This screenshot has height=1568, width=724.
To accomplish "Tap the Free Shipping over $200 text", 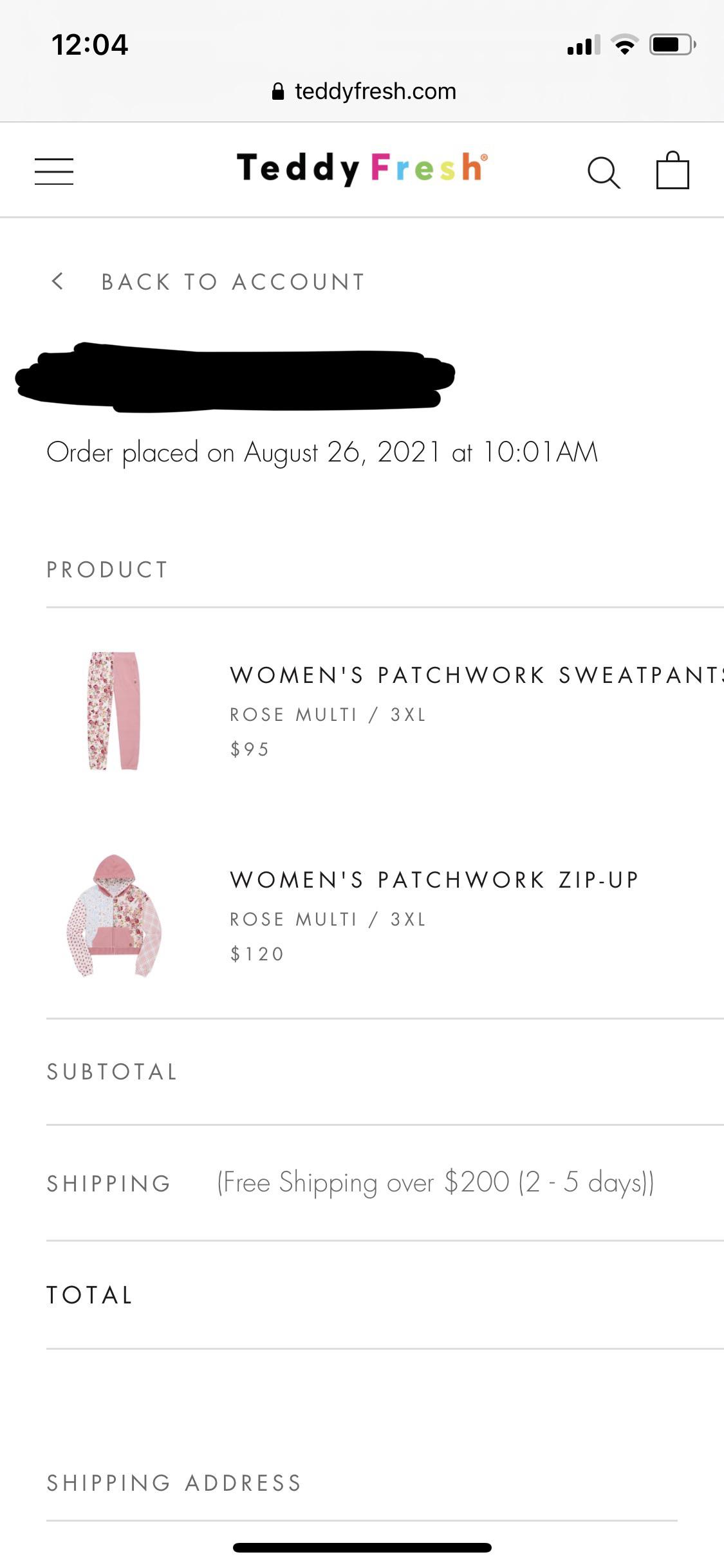I will [436, 1182].
